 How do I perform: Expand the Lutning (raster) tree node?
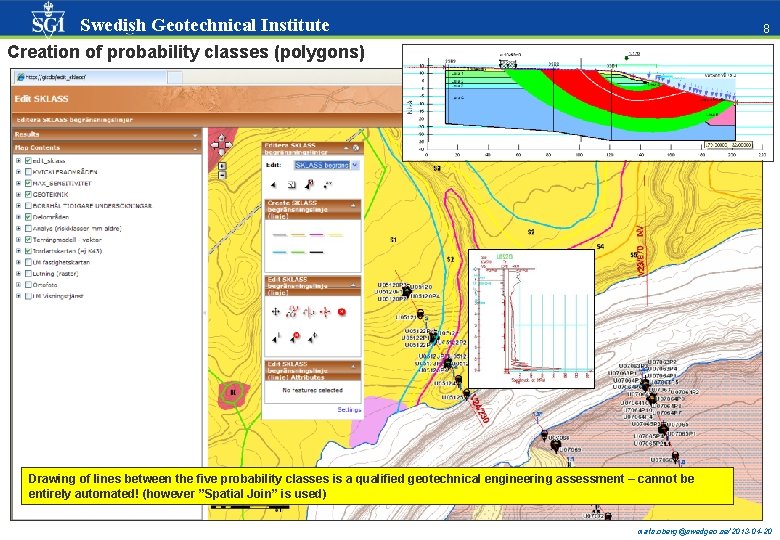(x=18, y=273)
